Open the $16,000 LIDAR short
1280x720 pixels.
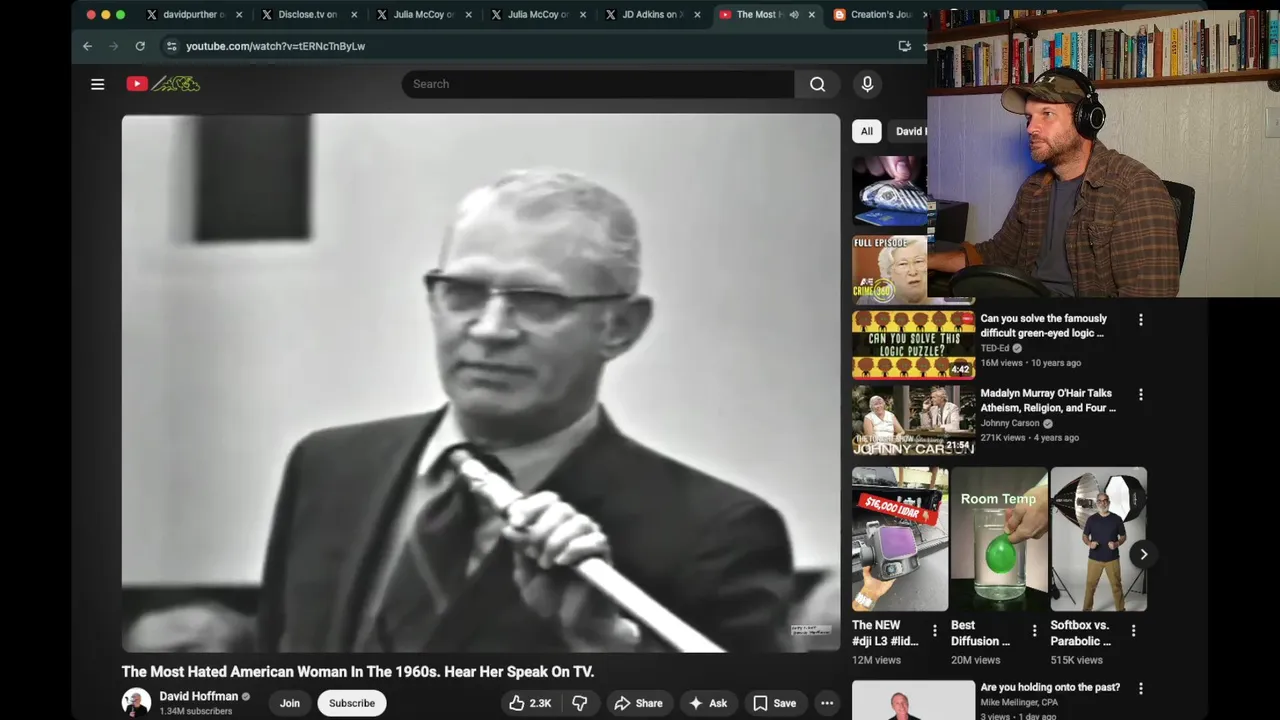click(900, 539)
